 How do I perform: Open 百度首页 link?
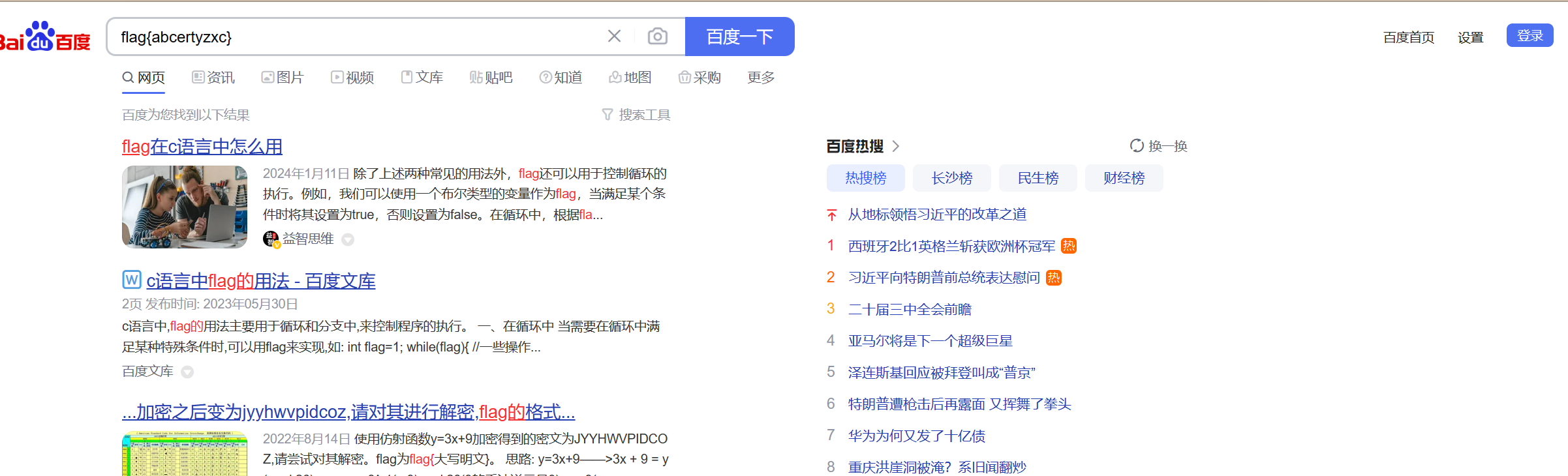click(x=1409, y=37)
